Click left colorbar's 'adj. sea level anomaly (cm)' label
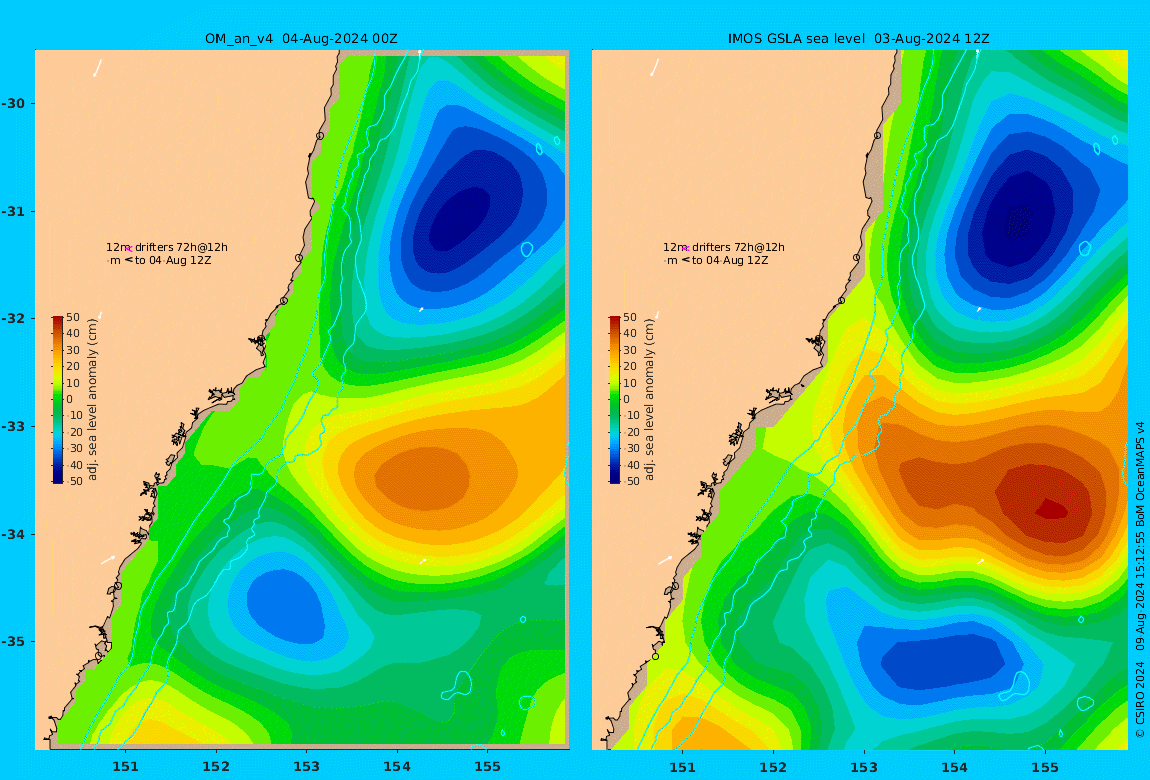Image resolution: width=1150 pixels, height=780 pixels. click(x=92, y=400)
